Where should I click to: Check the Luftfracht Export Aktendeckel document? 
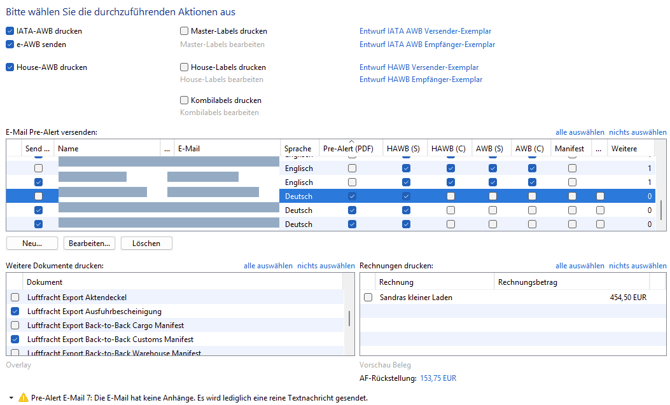pyautogui.click(x=15, y=297)
